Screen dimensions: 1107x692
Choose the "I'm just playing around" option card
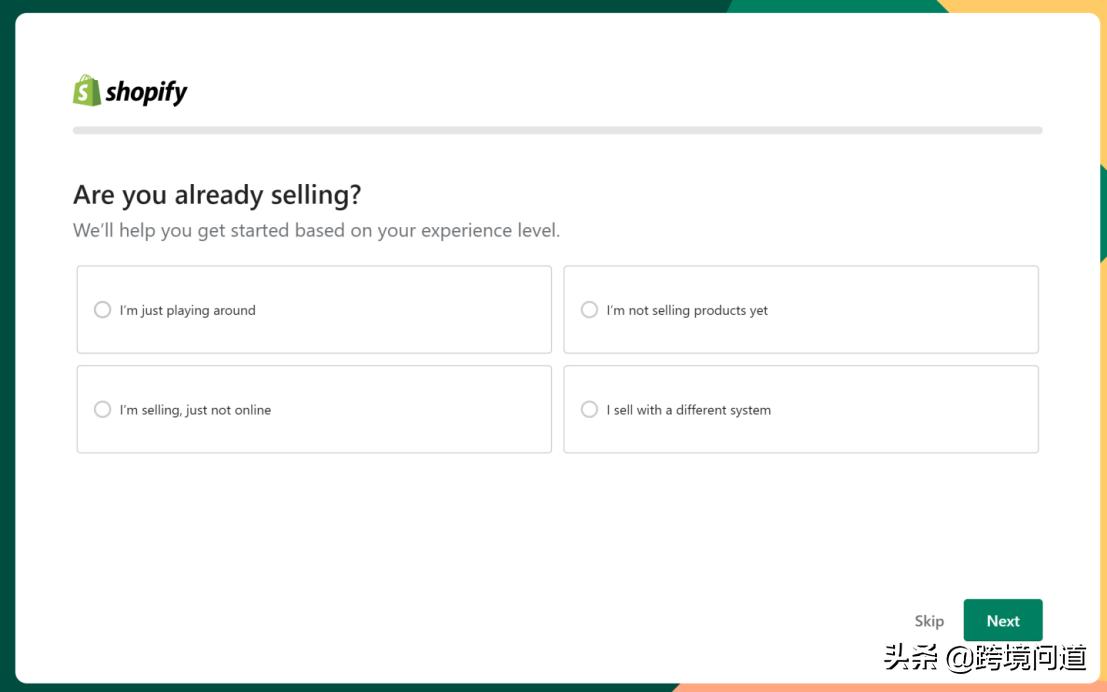(x=314, y=309)
